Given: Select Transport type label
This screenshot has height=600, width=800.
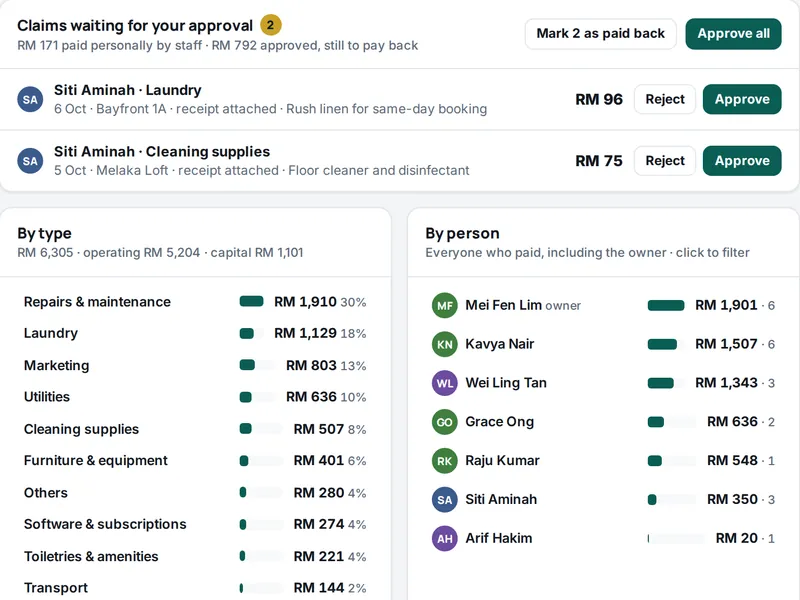Looking at the screenshot, I should [56, 588].
